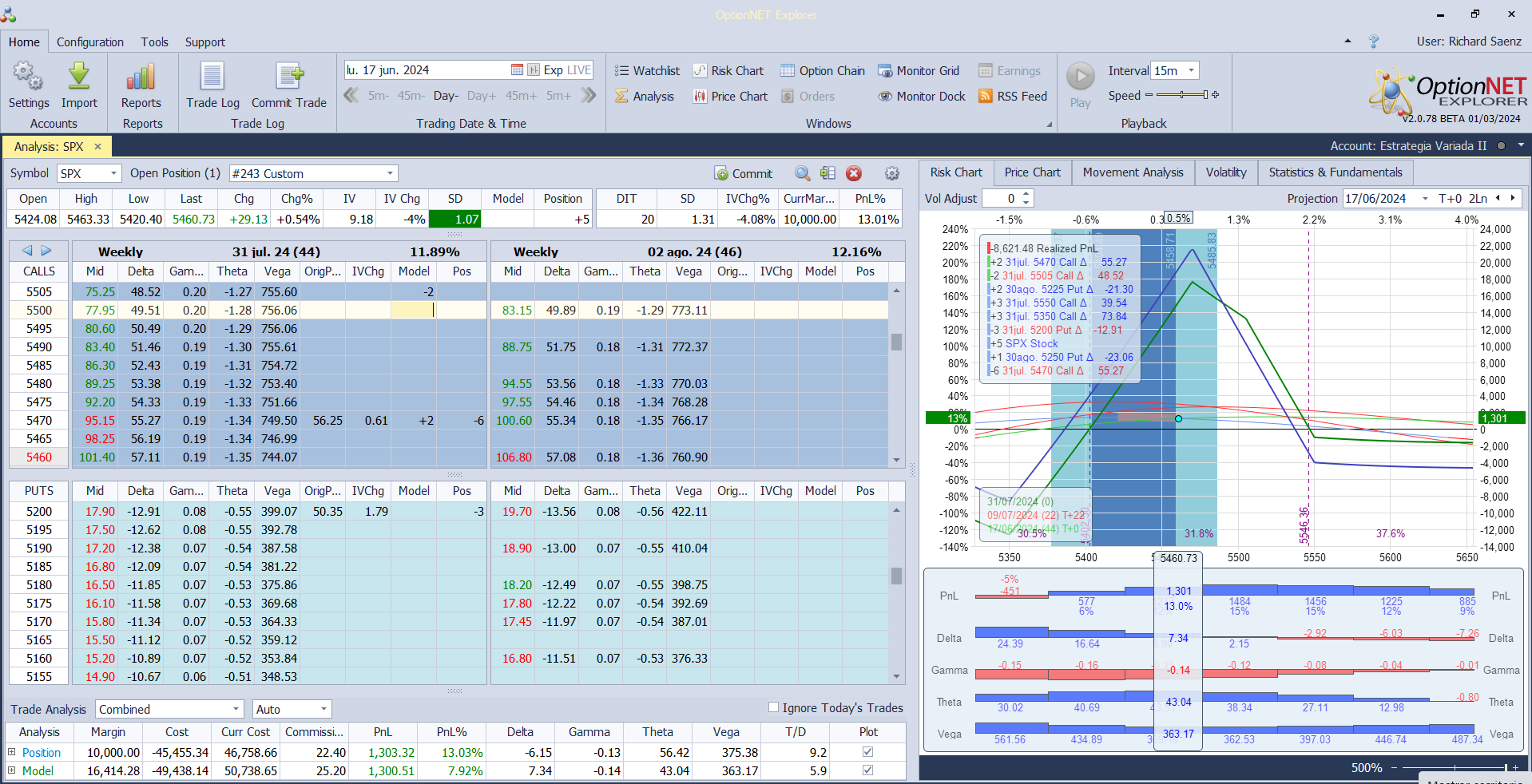Go to next expiration with right arrow
Screen dimensions: 1532x784
pyautogui.click(x=46, y=251)
